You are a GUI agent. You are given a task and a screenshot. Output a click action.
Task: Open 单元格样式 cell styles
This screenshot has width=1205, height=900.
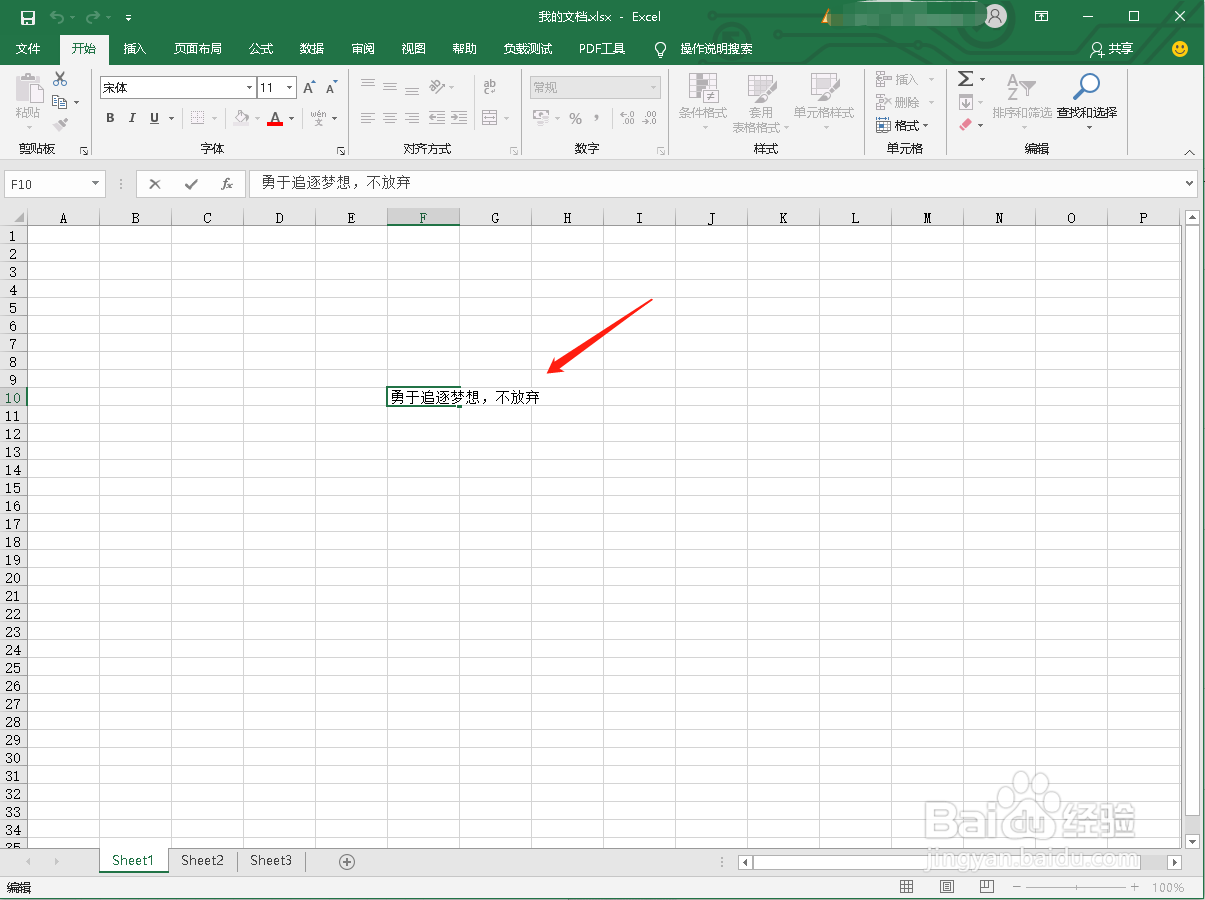824,102
